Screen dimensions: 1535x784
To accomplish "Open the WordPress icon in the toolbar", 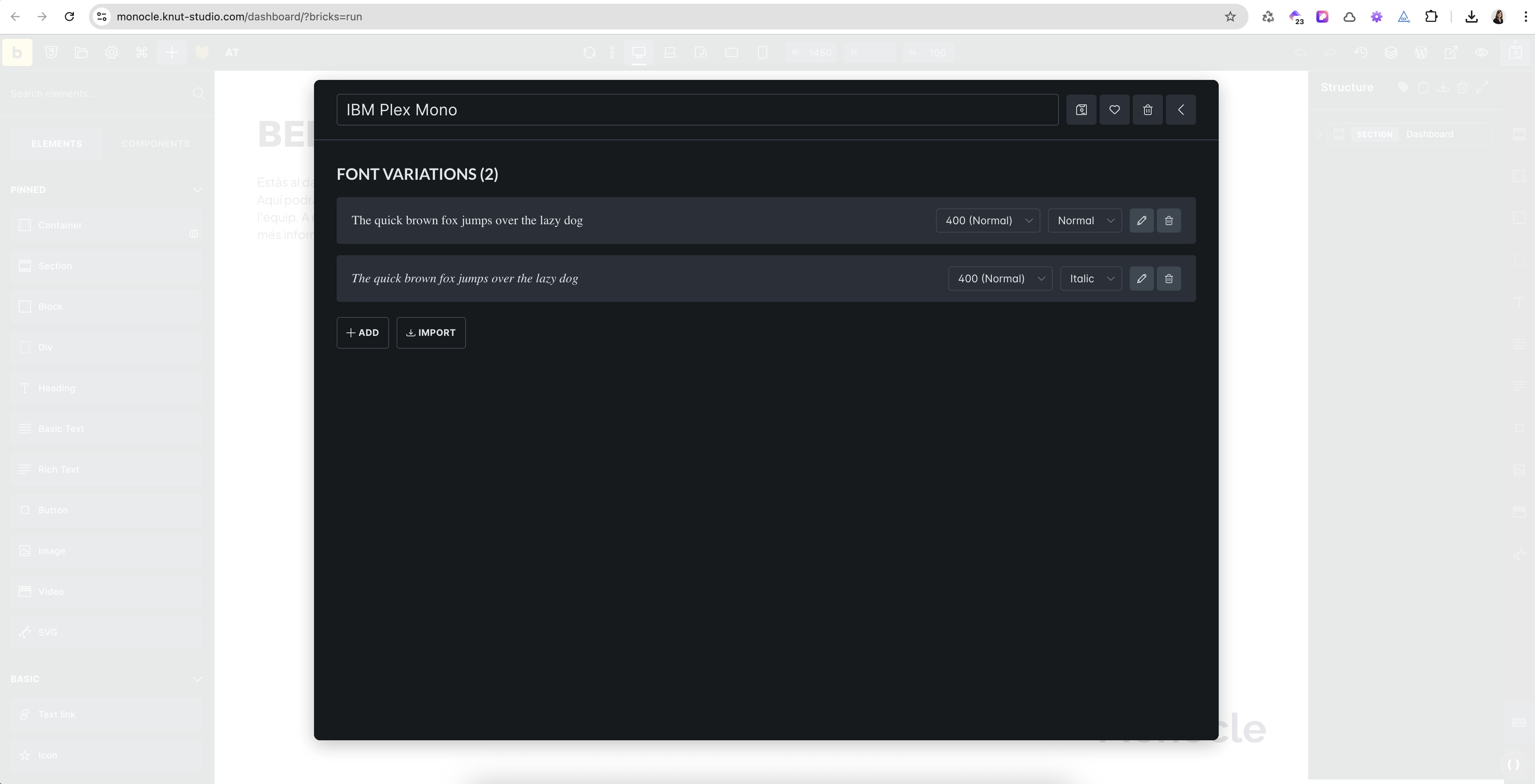I will click(x=1421, y=52).
